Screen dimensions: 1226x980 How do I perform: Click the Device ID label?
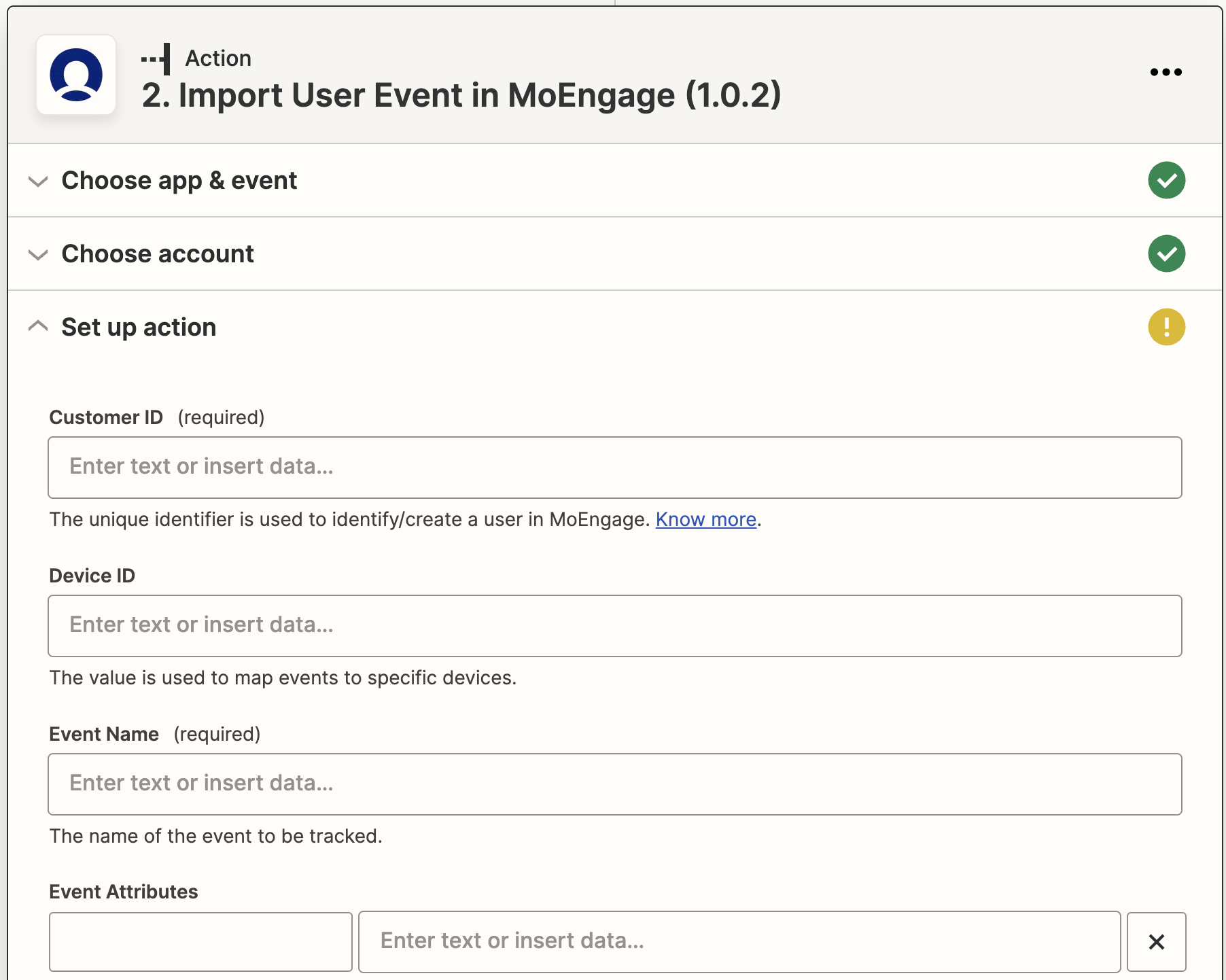[x=92, y=576]
